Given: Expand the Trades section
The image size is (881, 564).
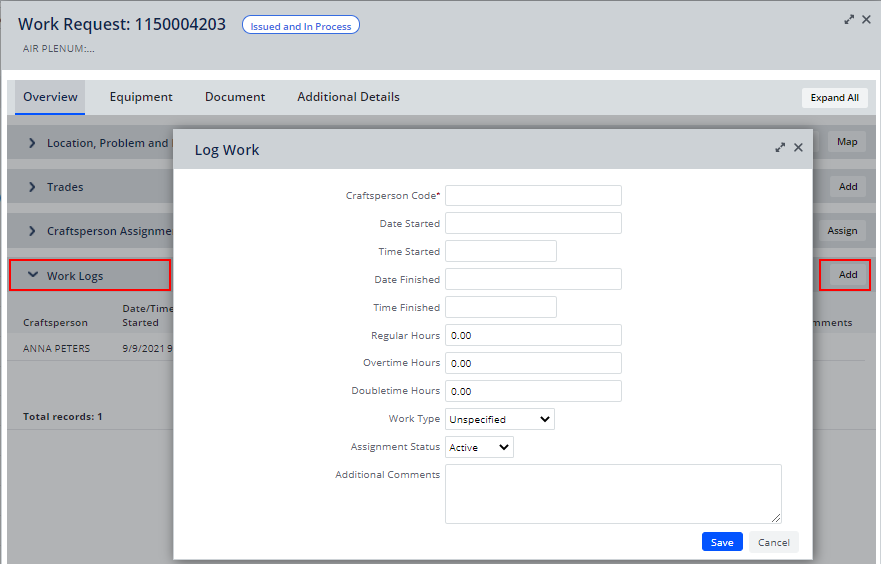Looking at the screenshot, I should 32,187.
